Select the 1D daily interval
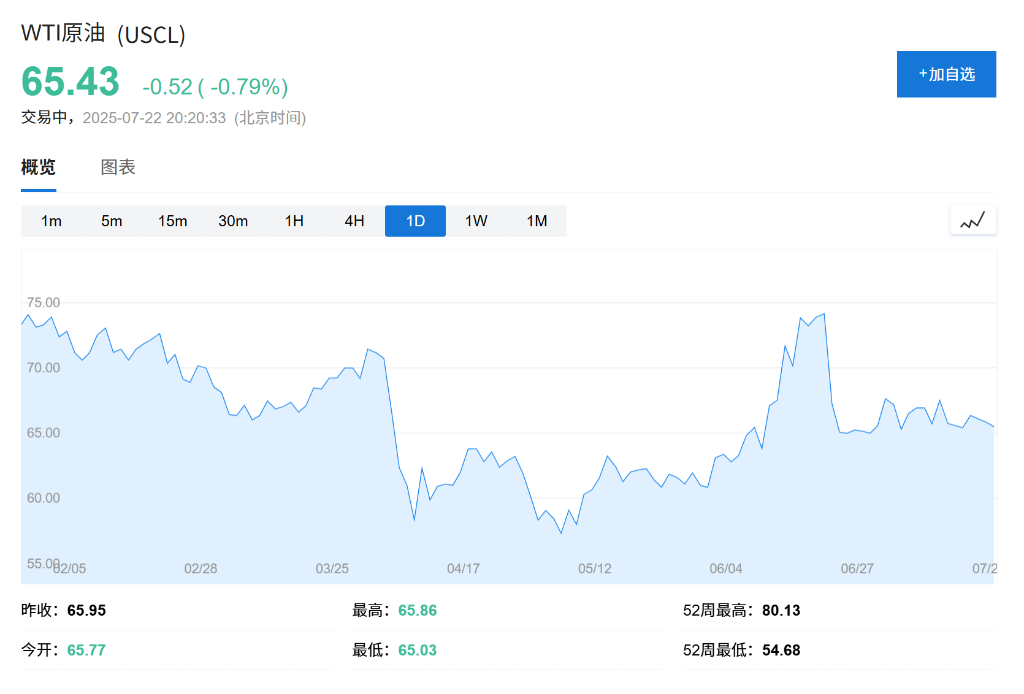Image resolution: width=1024 pixels, height=694 pixels. tap(415, 221)
